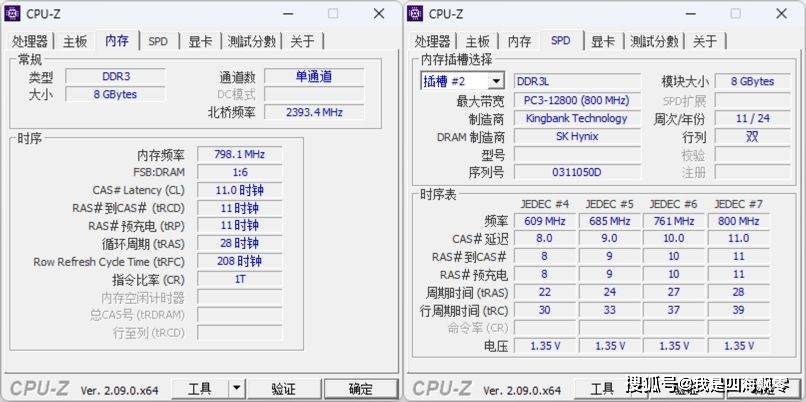806x402 pixels.
Task: Click the 1:6 FSB:DRAM value
Action: point(240,172)
